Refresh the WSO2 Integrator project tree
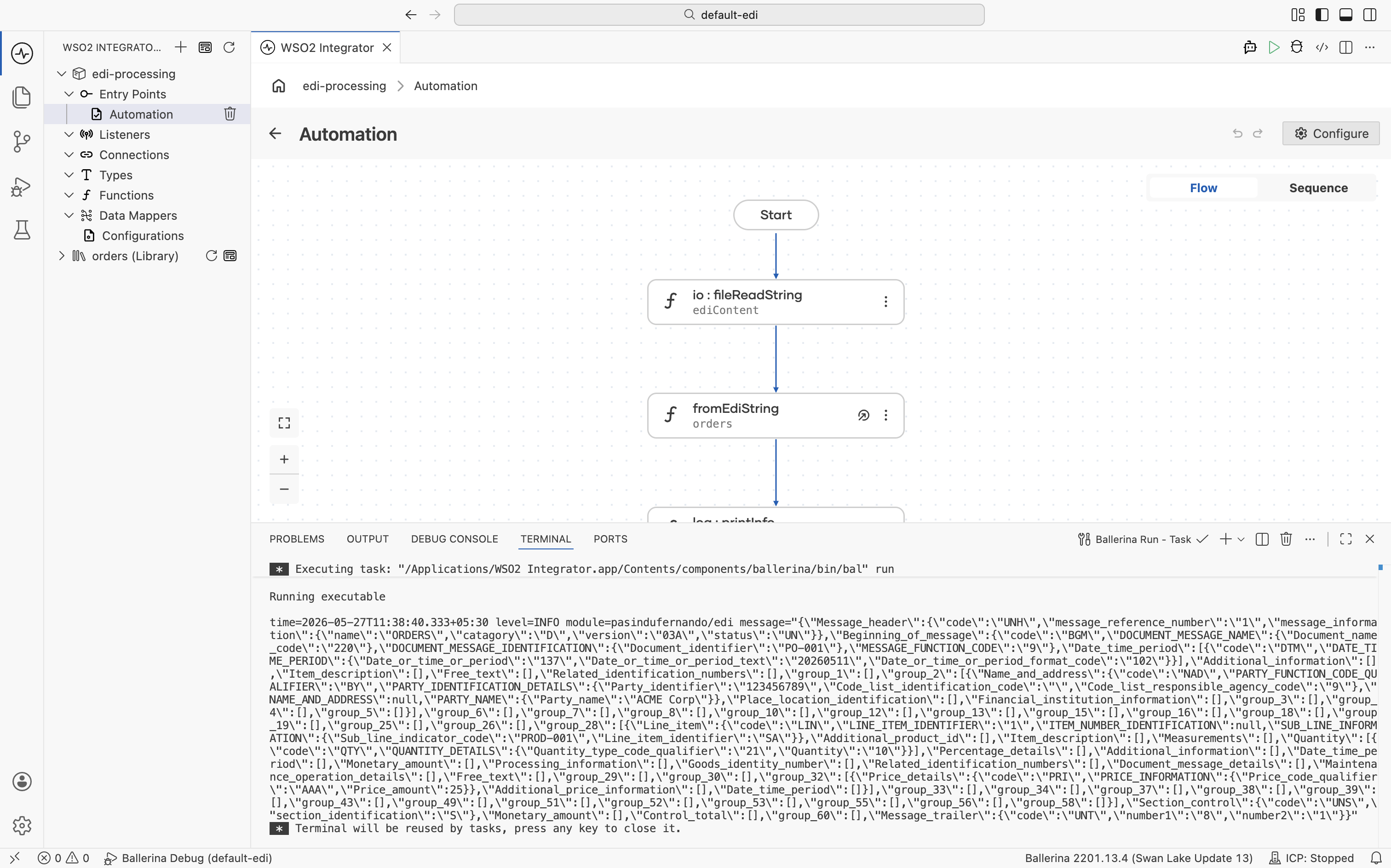 point(229,47)
